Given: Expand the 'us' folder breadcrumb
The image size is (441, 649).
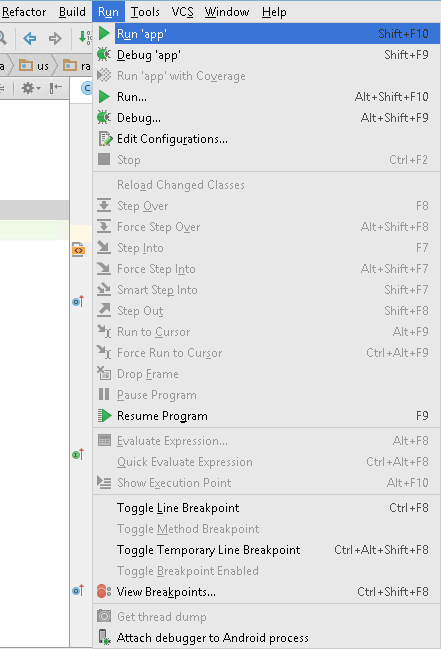Looking at the screenshot, I should (x=34, y=66).
